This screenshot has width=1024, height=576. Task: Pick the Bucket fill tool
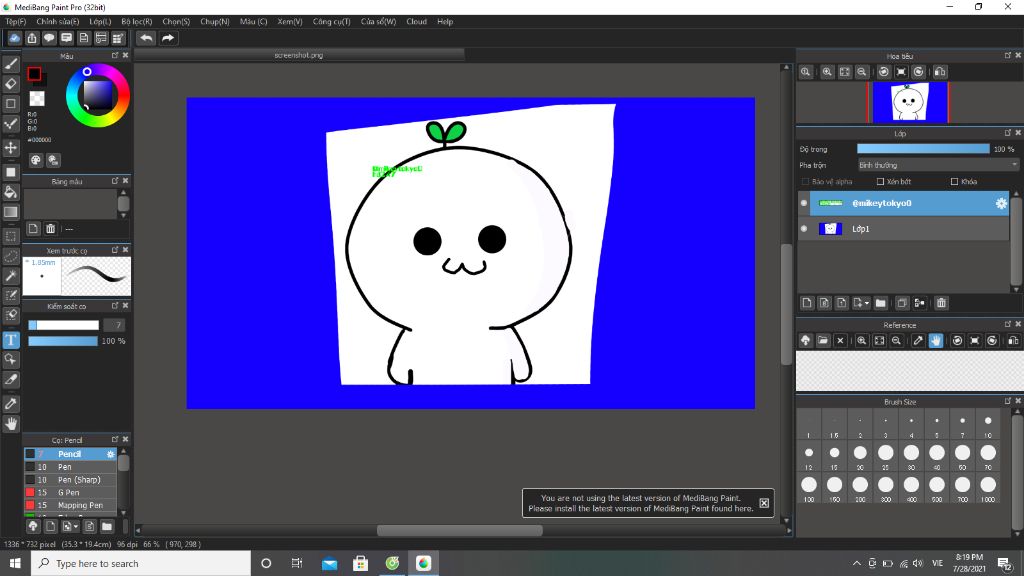(x=11, y=192)
